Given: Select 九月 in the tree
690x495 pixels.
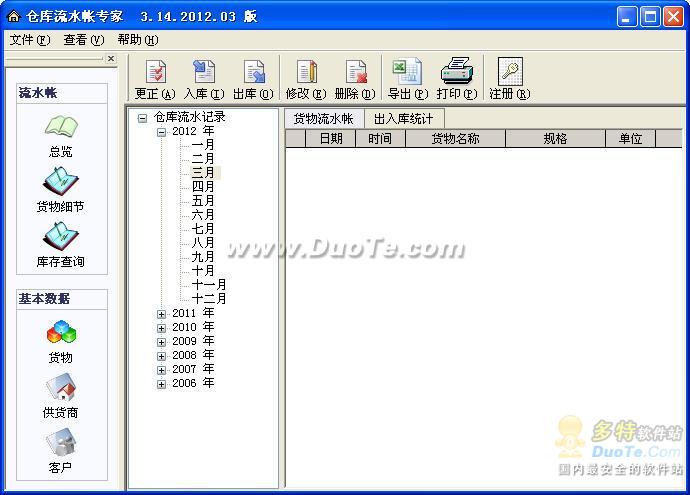Looking at the screenshot, I should 203,257.
